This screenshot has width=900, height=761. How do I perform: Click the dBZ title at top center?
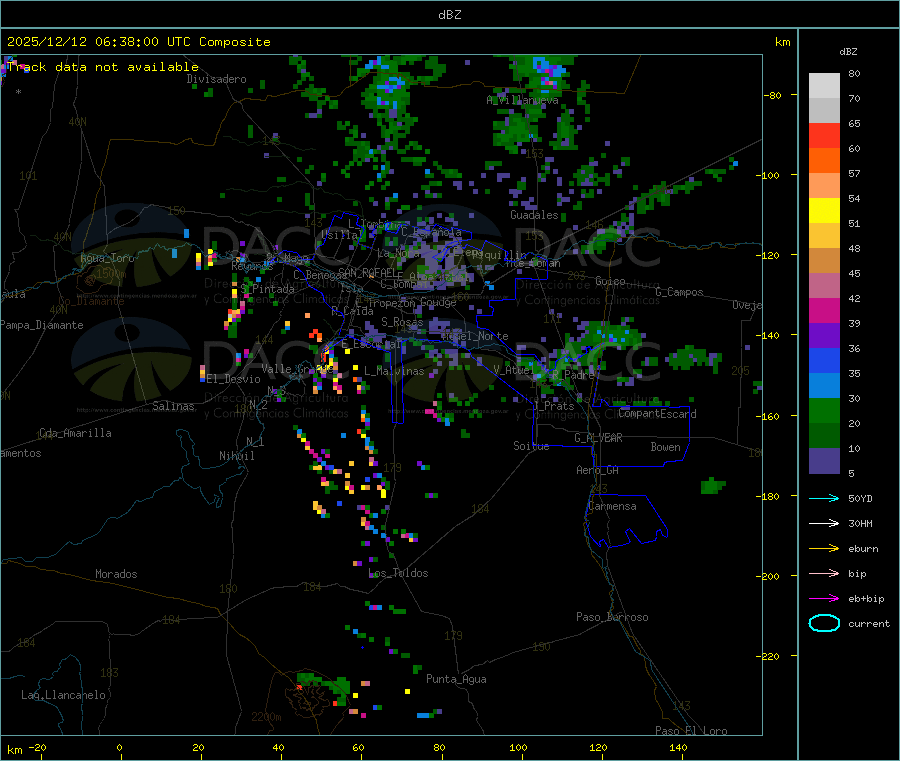coord(449,15)
